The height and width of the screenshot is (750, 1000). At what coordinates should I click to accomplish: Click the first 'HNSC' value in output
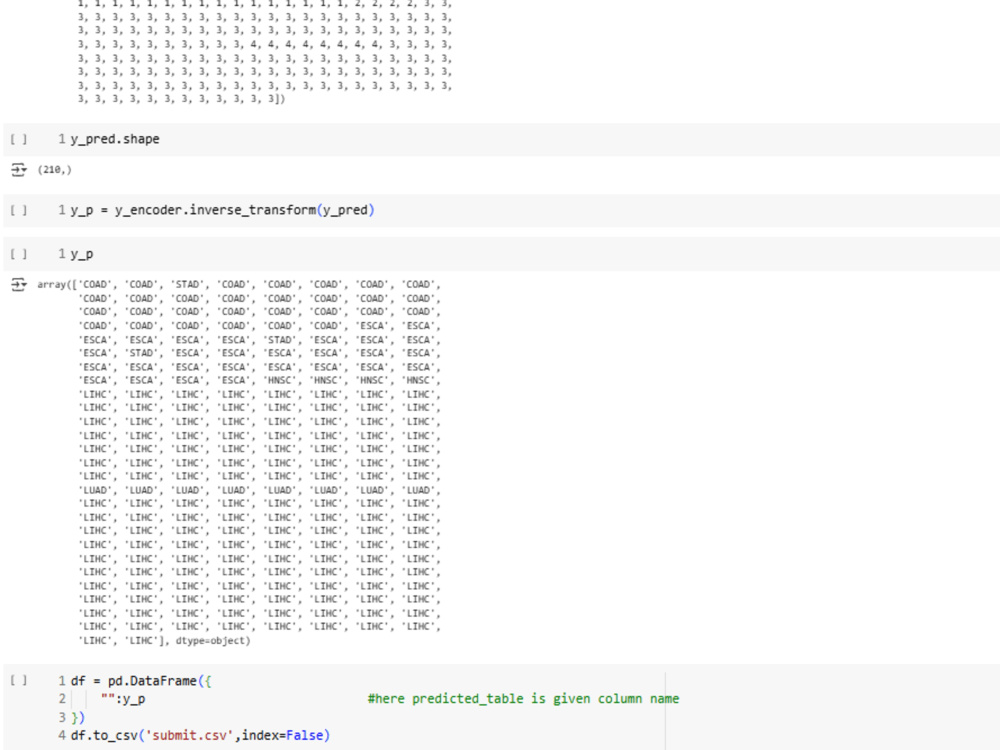280,380
